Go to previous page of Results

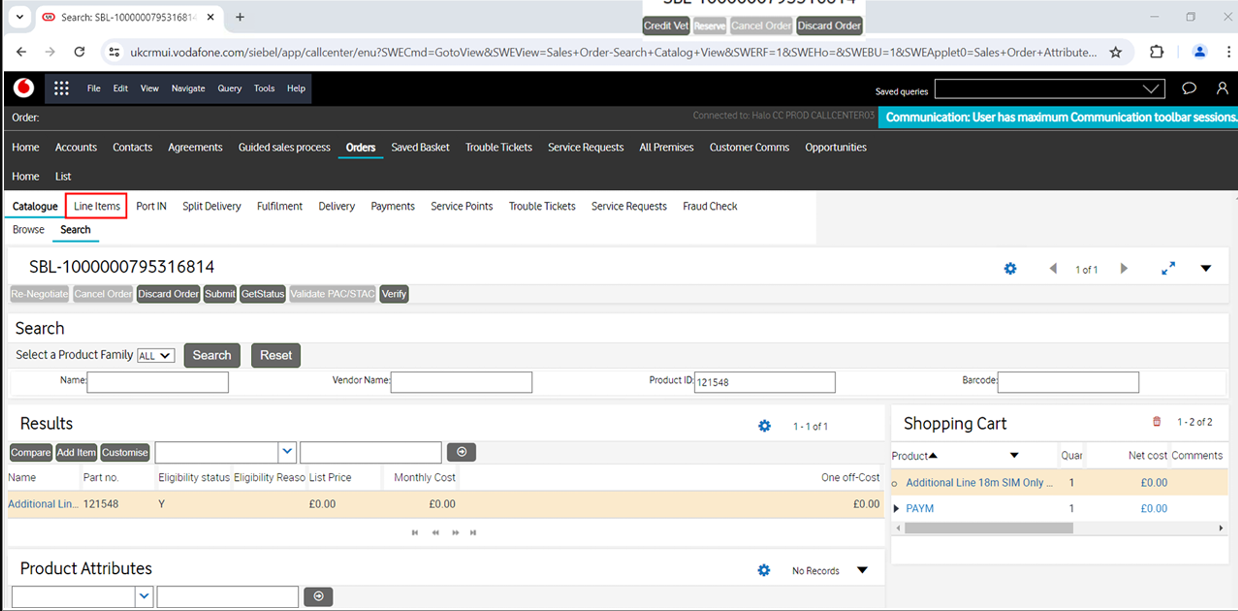coord(435,533)
